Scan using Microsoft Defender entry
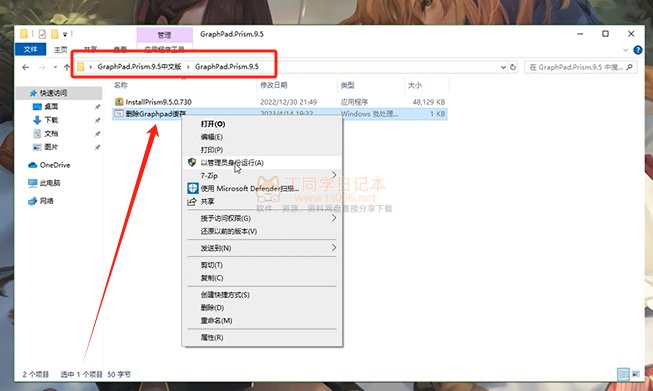Screen dimensions: 653x391 (262, 188)
